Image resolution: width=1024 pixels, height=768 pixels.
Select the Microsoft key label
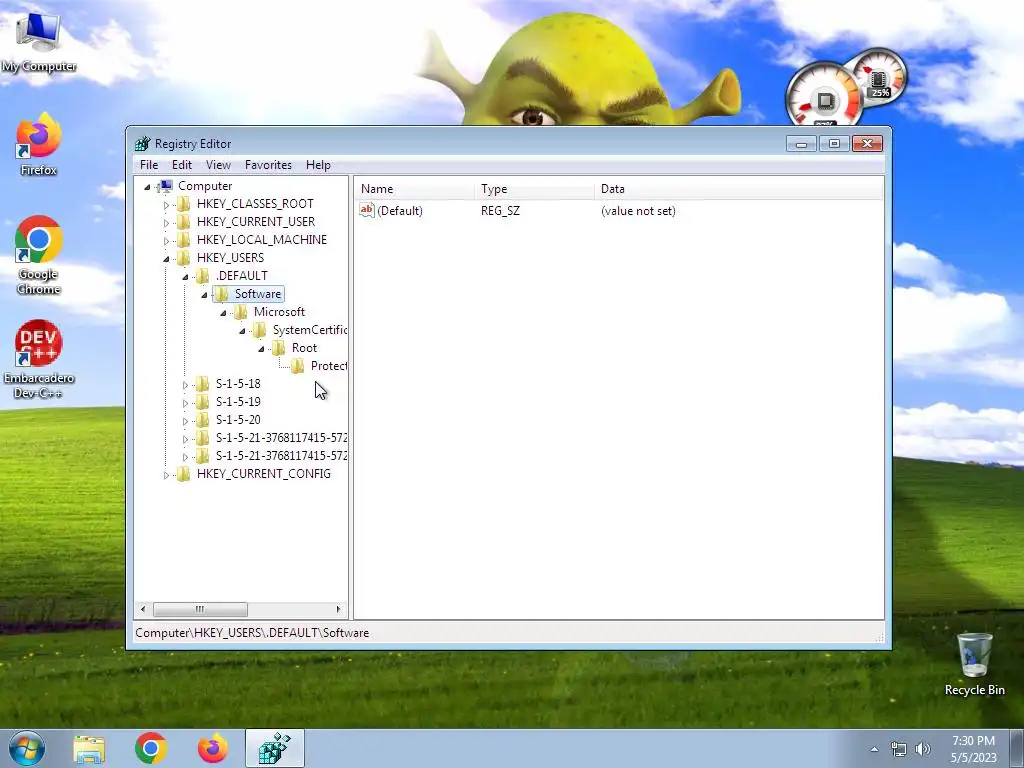[x=280, y=312]
